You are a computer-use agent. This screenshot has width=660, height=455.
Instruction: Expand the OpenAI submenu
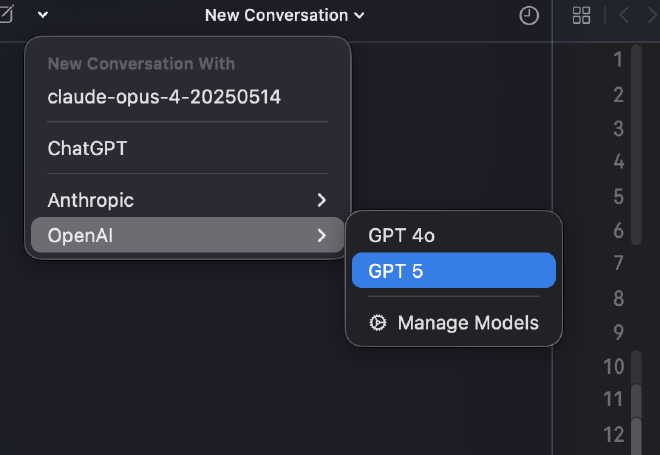pos(188,235)
